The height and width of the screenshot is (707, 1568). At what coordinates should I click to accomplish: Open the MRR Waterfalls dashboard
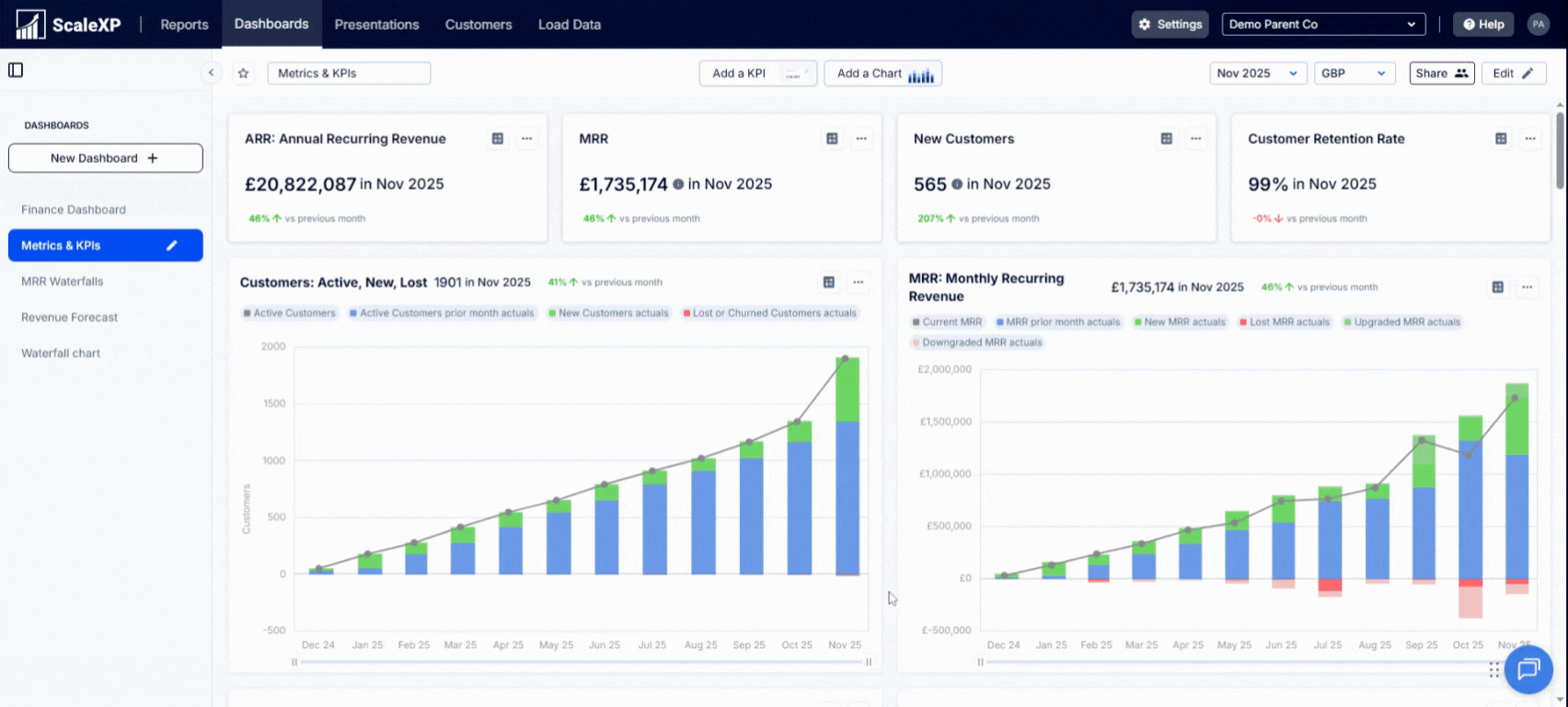tap(63, 282)
